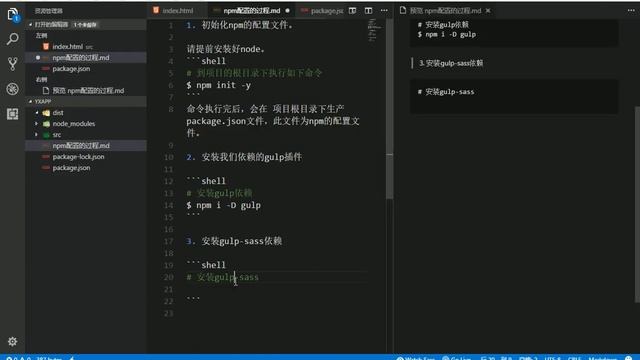Expand the node_modules folder arrow
Screen dimensions: 640x360
pyautogui.click(x=37, y=124)
